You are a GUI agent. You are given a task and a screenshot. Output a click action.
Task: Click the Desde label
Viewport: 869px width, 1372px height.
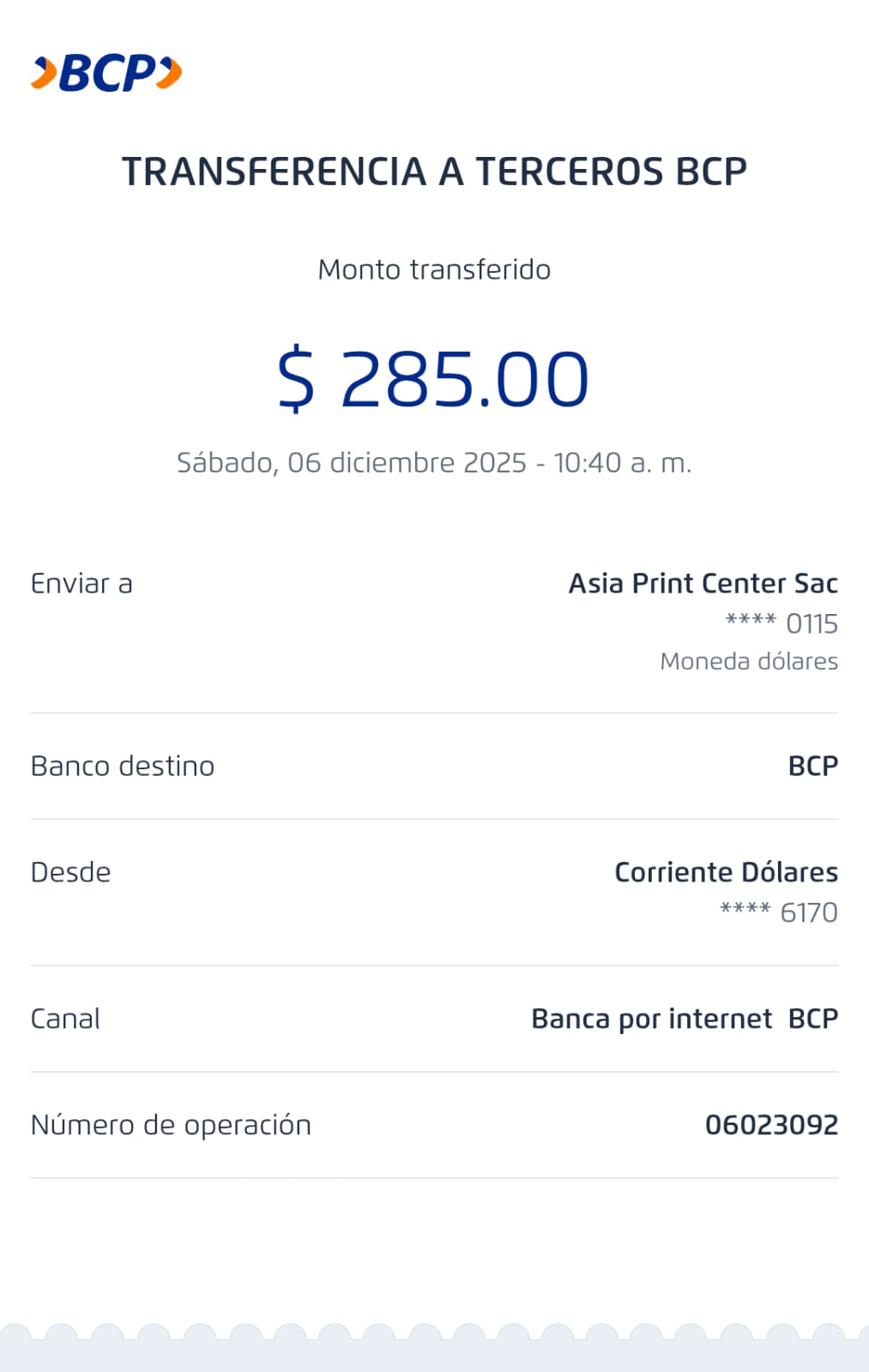coord(70,872)
